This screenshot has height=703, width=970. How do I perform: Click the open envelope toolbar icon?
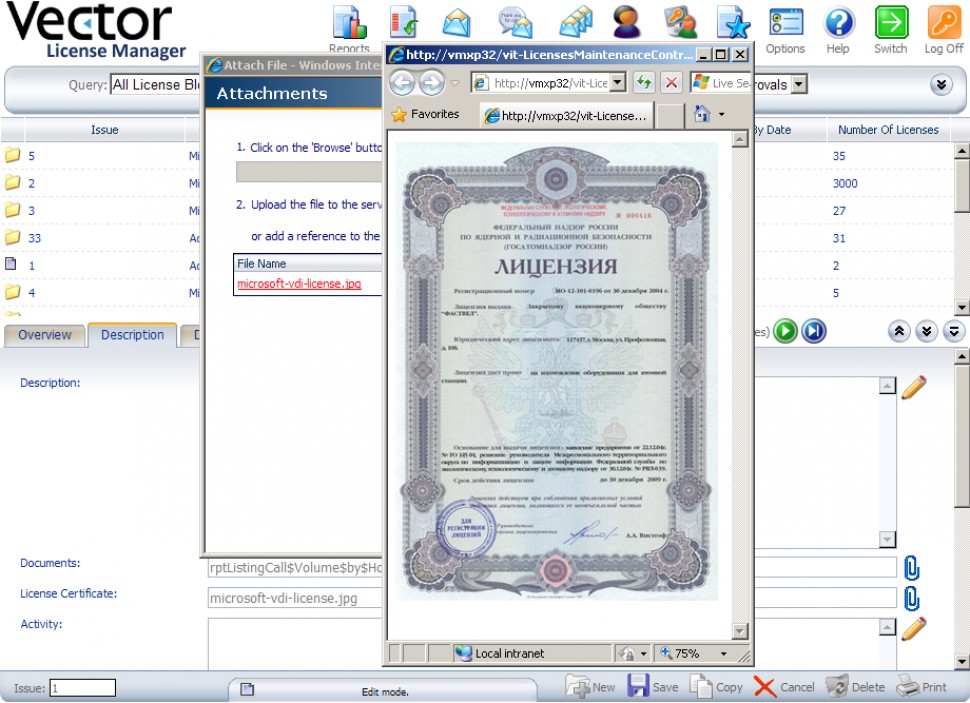[x=457, y=24]
